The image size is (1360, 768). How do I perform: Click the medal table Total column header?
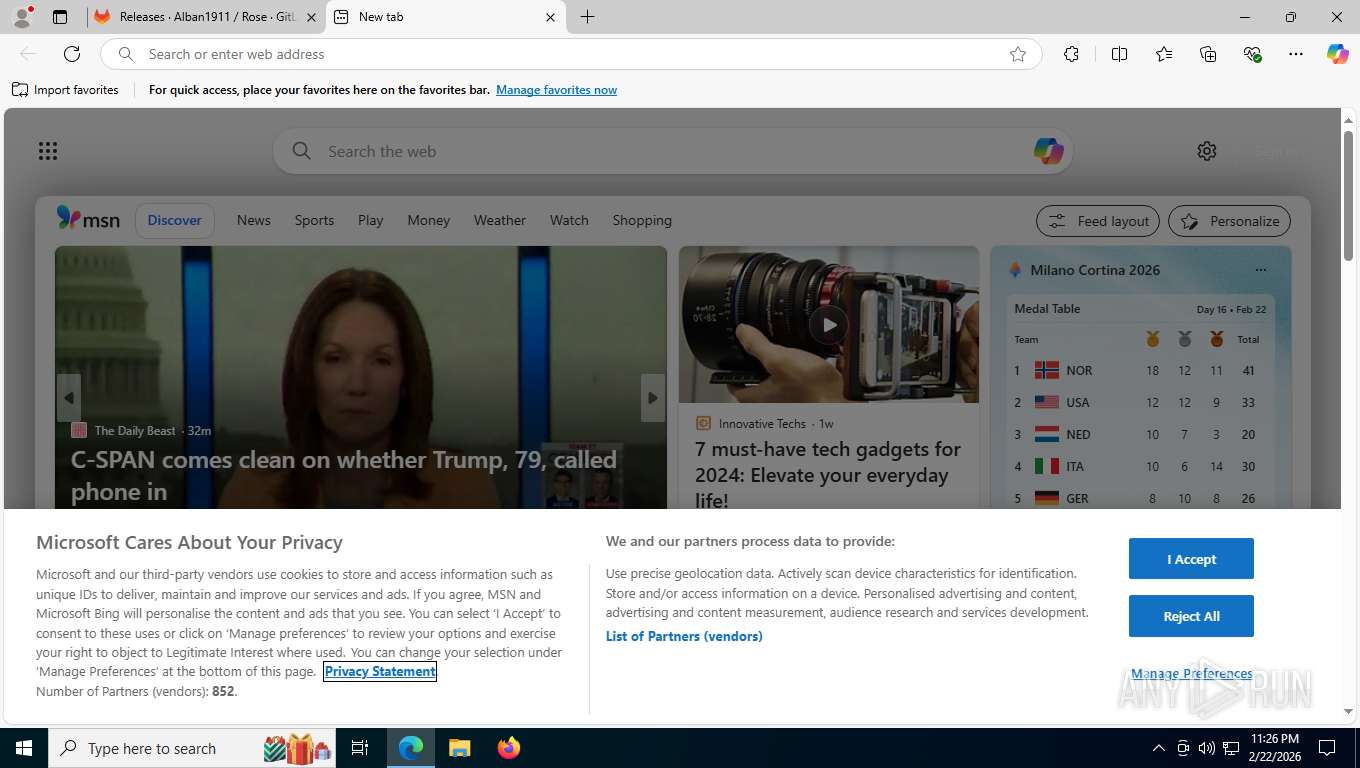(x=1248, y=340)
